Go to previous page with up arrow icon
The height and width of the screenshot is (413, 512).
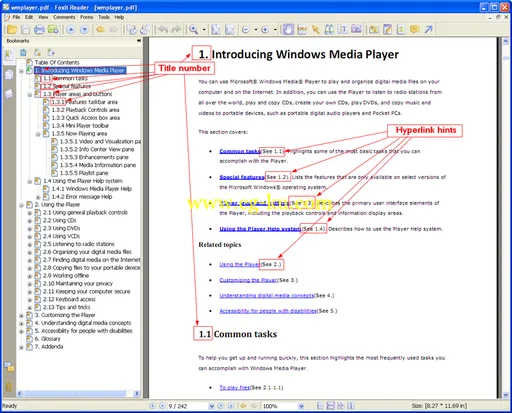pyautogui.click(x=71, y=30)
